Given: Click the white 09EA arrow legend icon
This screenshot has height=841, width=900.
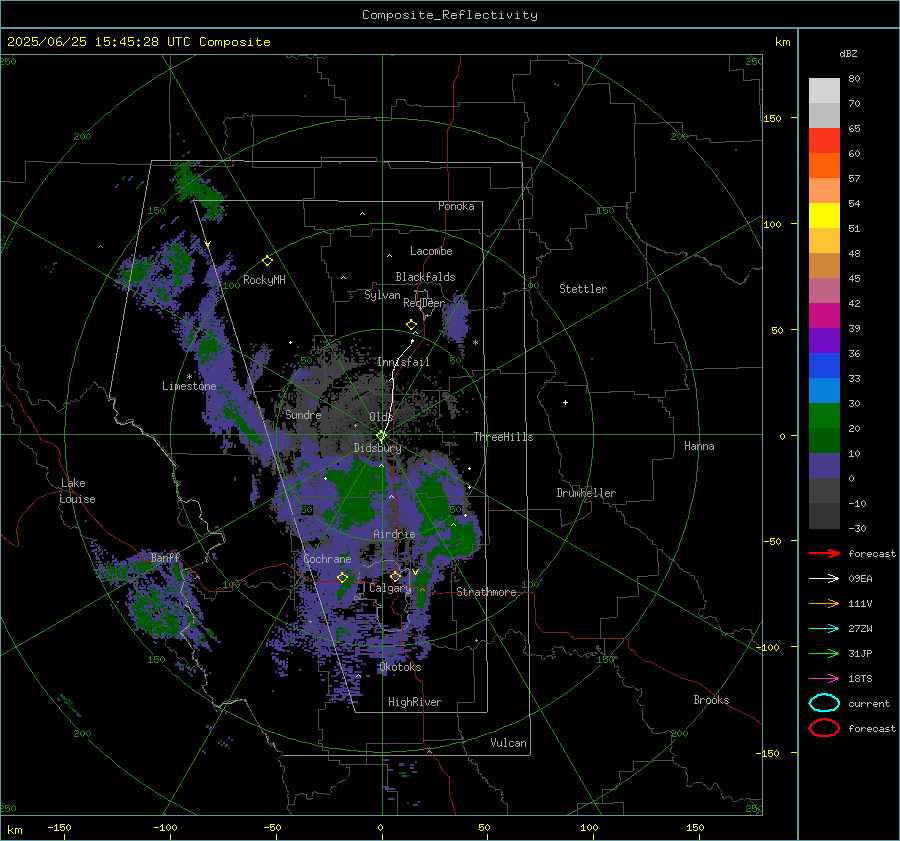Looking at the screenshot, I should [x=824, y=579].
